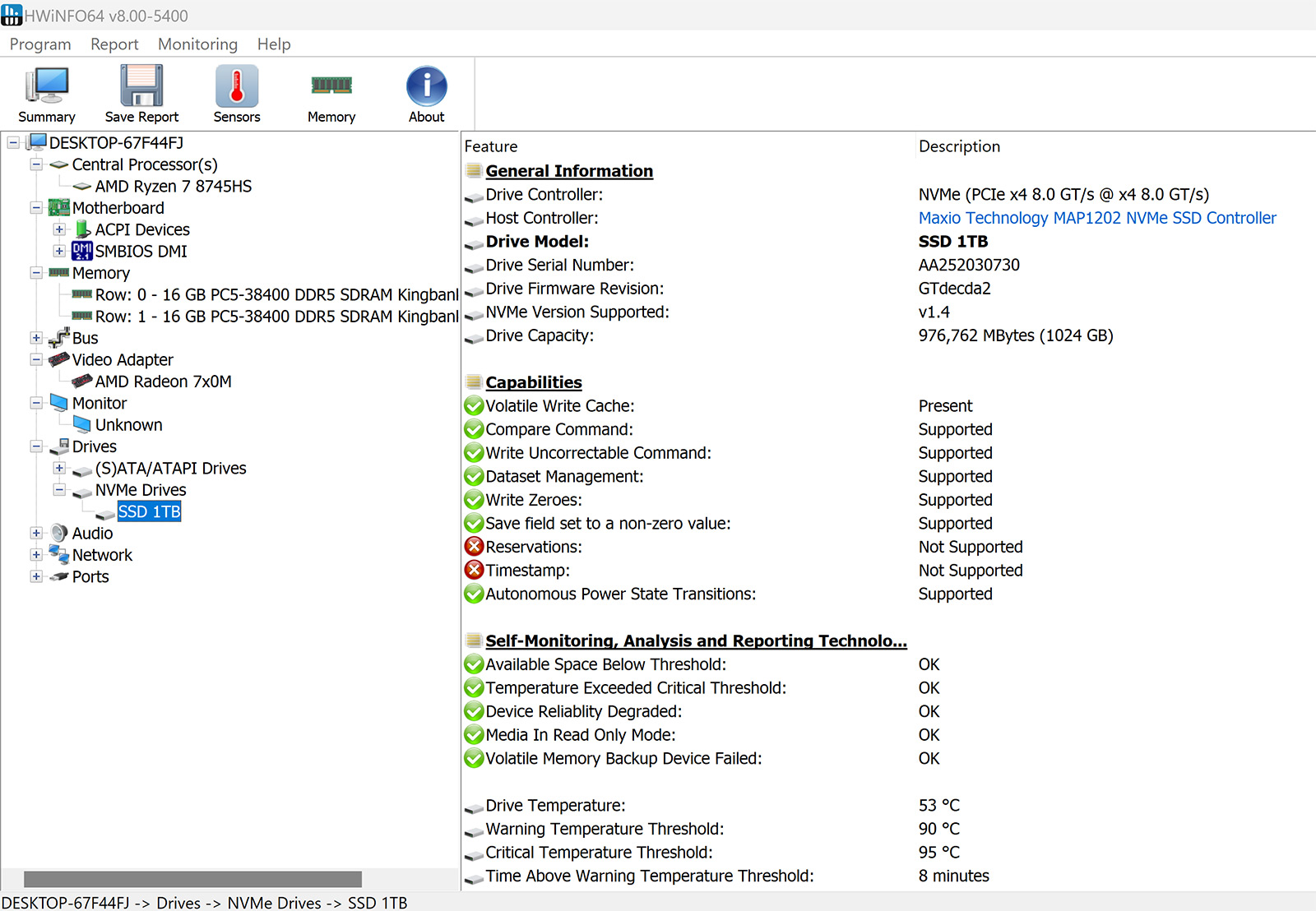Open the Summary toolbar icon
Image resolution: width=1316 pixels, height=911 pixels.
(47, 86)
